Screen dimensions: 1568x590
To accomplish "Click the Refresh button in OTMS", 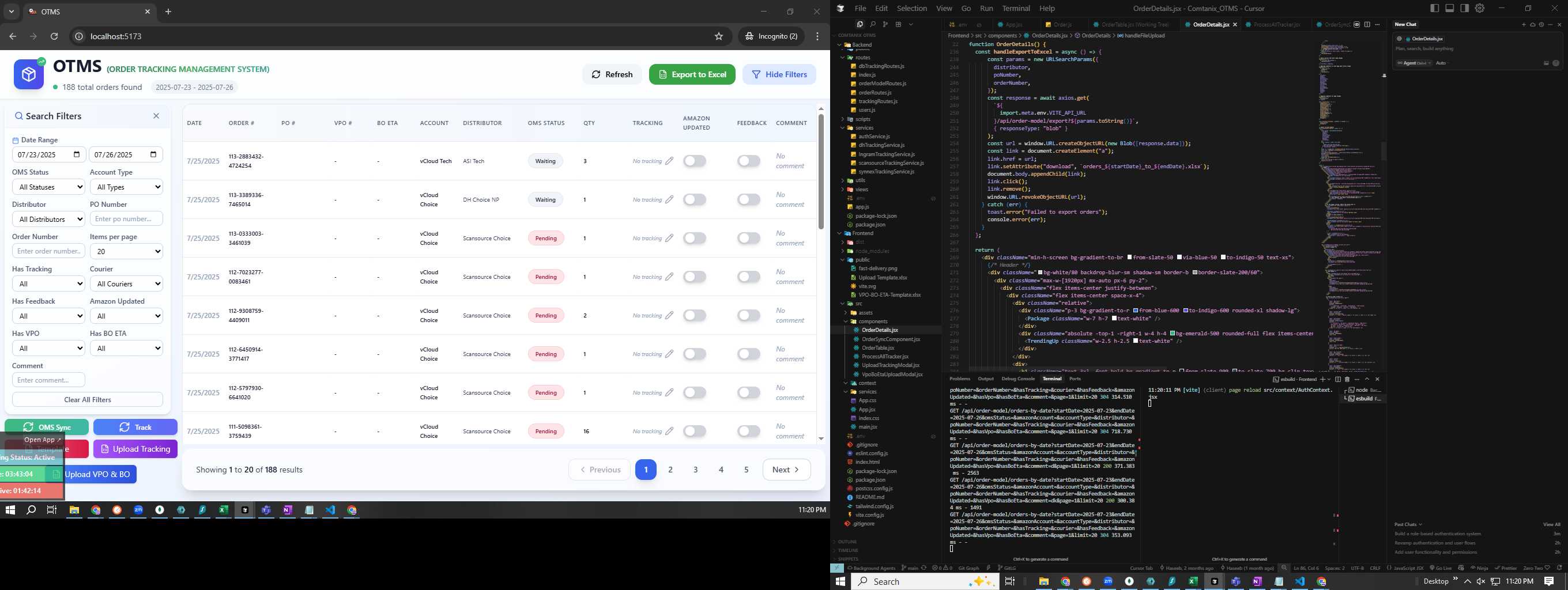I will pyautogui.click(x=612, y=74).
